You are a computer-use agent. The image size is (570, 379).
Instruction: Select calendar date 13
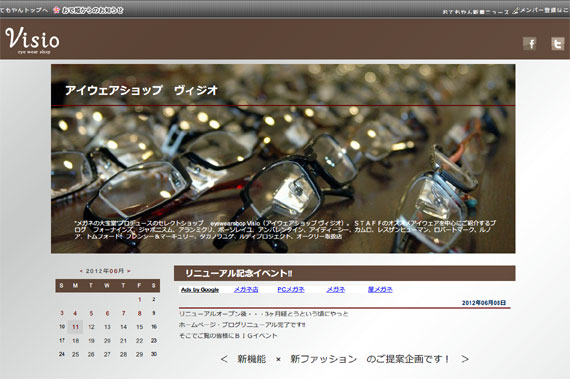(x=107, y=327)
